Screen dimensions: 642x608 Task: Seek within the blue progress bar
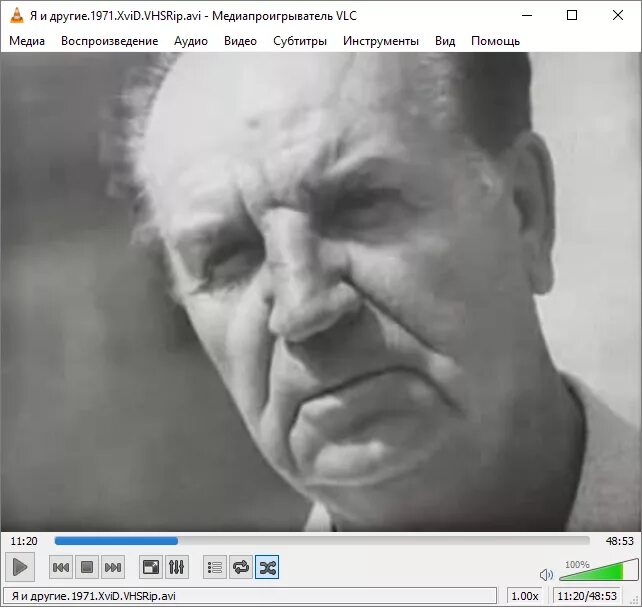click(322, 541)
